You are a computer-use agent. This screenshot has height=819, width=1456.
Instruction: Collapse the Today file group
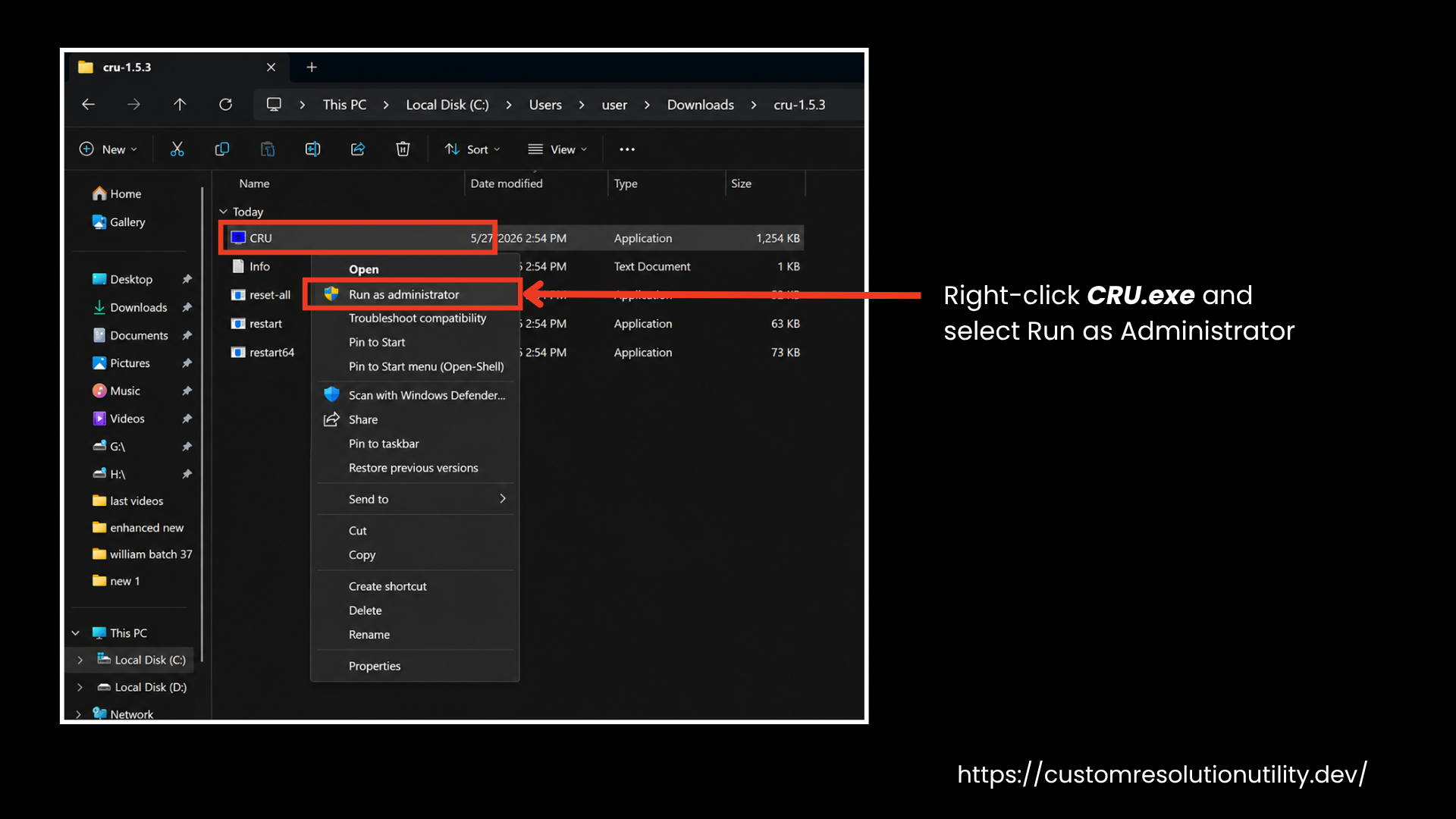[223, 212]
